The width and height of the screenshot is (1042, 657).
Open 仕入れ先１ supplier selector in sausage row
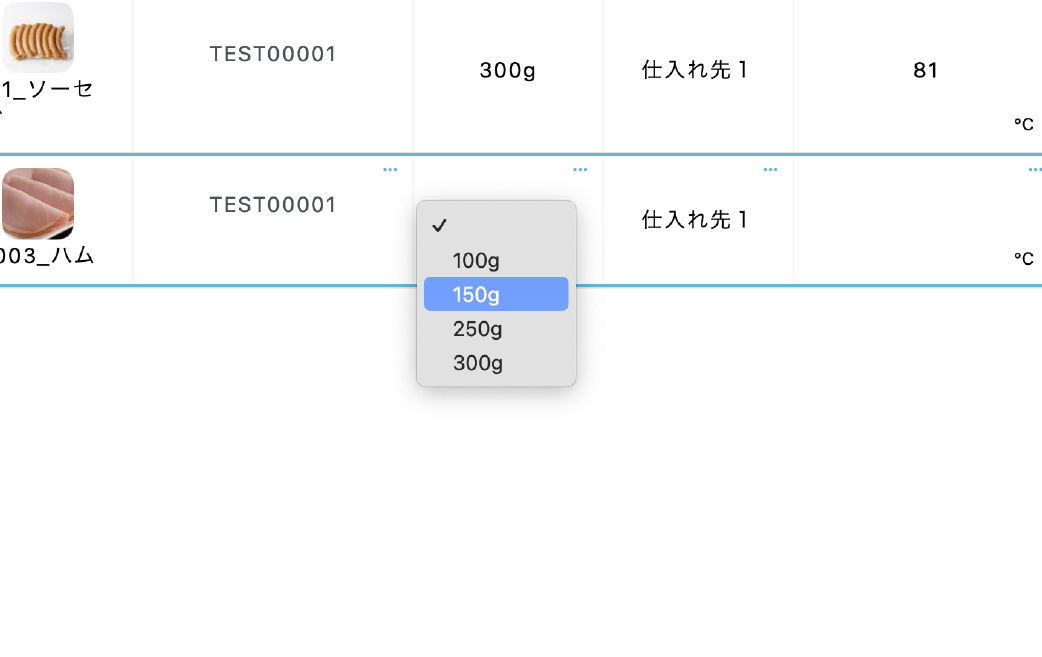coord(696,70)
